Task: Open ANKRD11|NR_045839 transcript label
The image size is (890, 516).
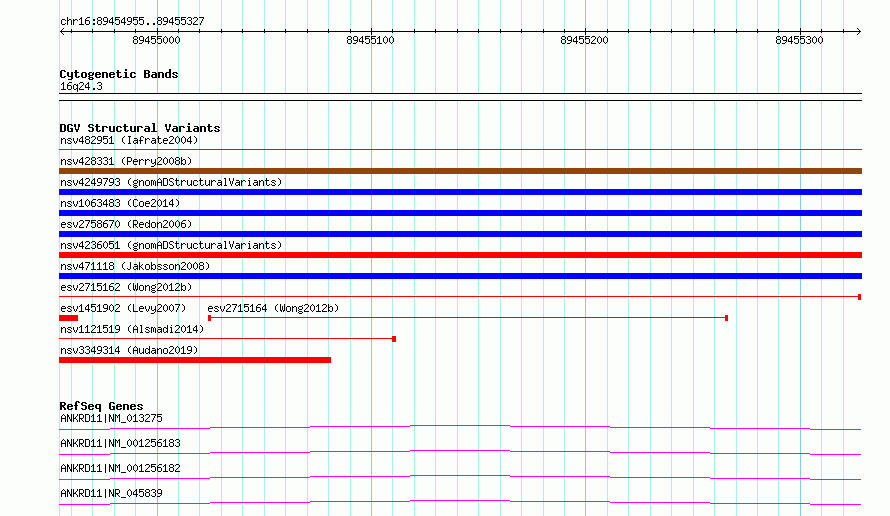Action: click(x=111, y=493)
